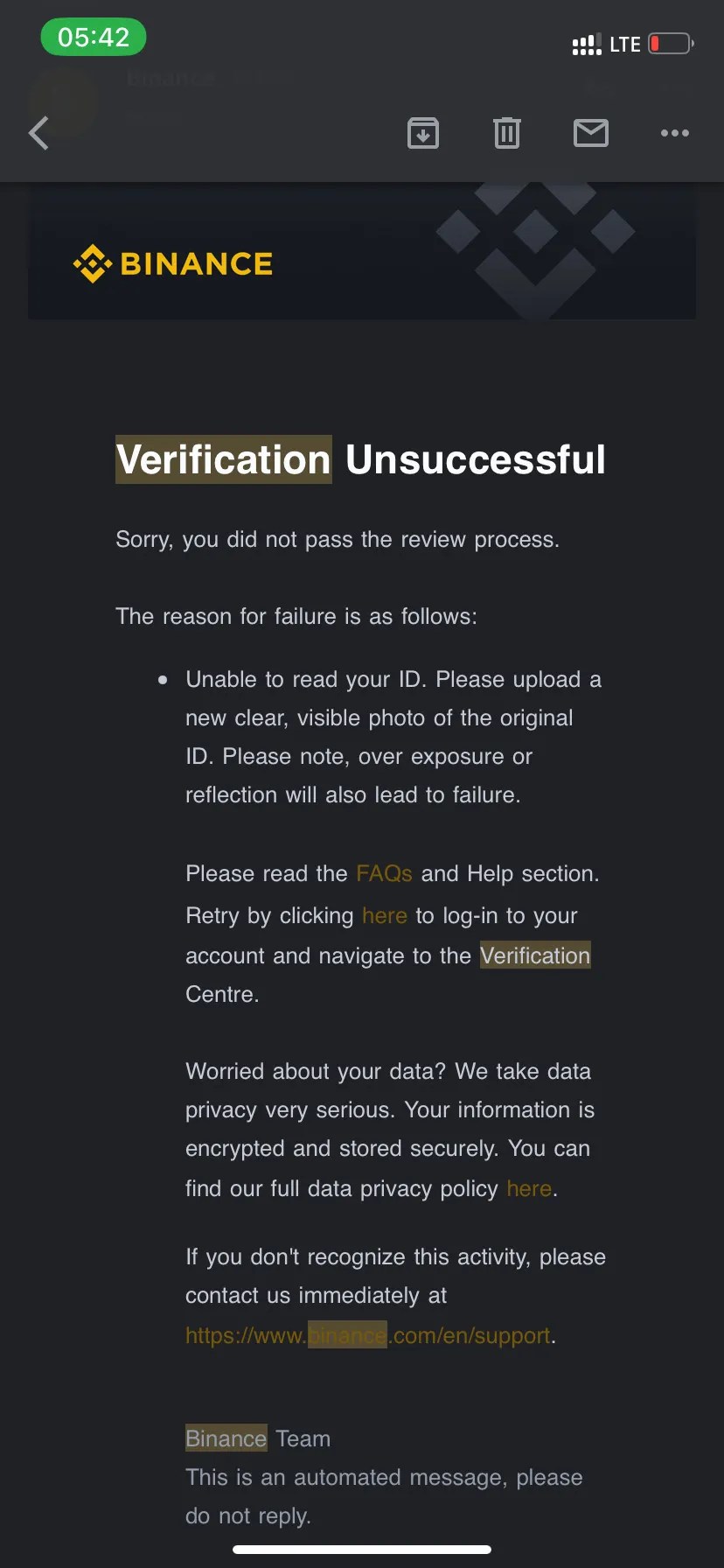Tap the highlighted 'Binance' in the signature
724x1568 pixels.
pos(225,1438)
